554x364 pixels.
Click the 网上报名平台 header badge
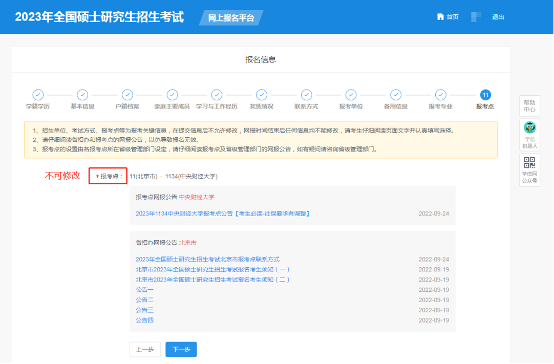[x=231, y=18]
